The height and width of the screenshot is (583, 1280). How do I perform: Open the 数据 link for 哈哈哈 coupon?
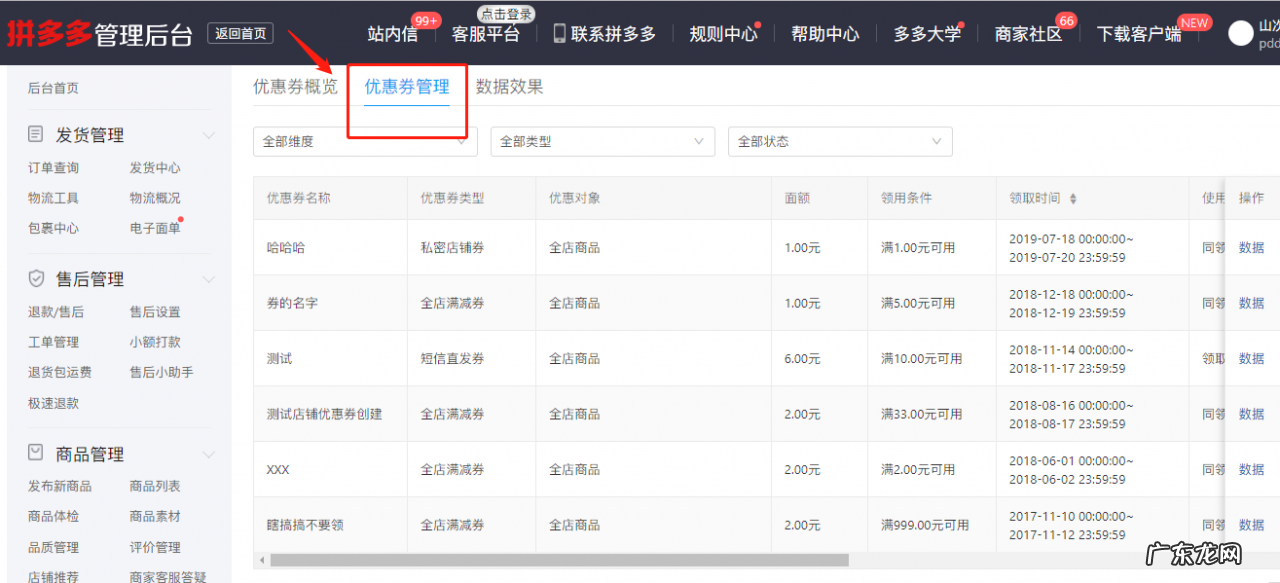pos(1251,247)
